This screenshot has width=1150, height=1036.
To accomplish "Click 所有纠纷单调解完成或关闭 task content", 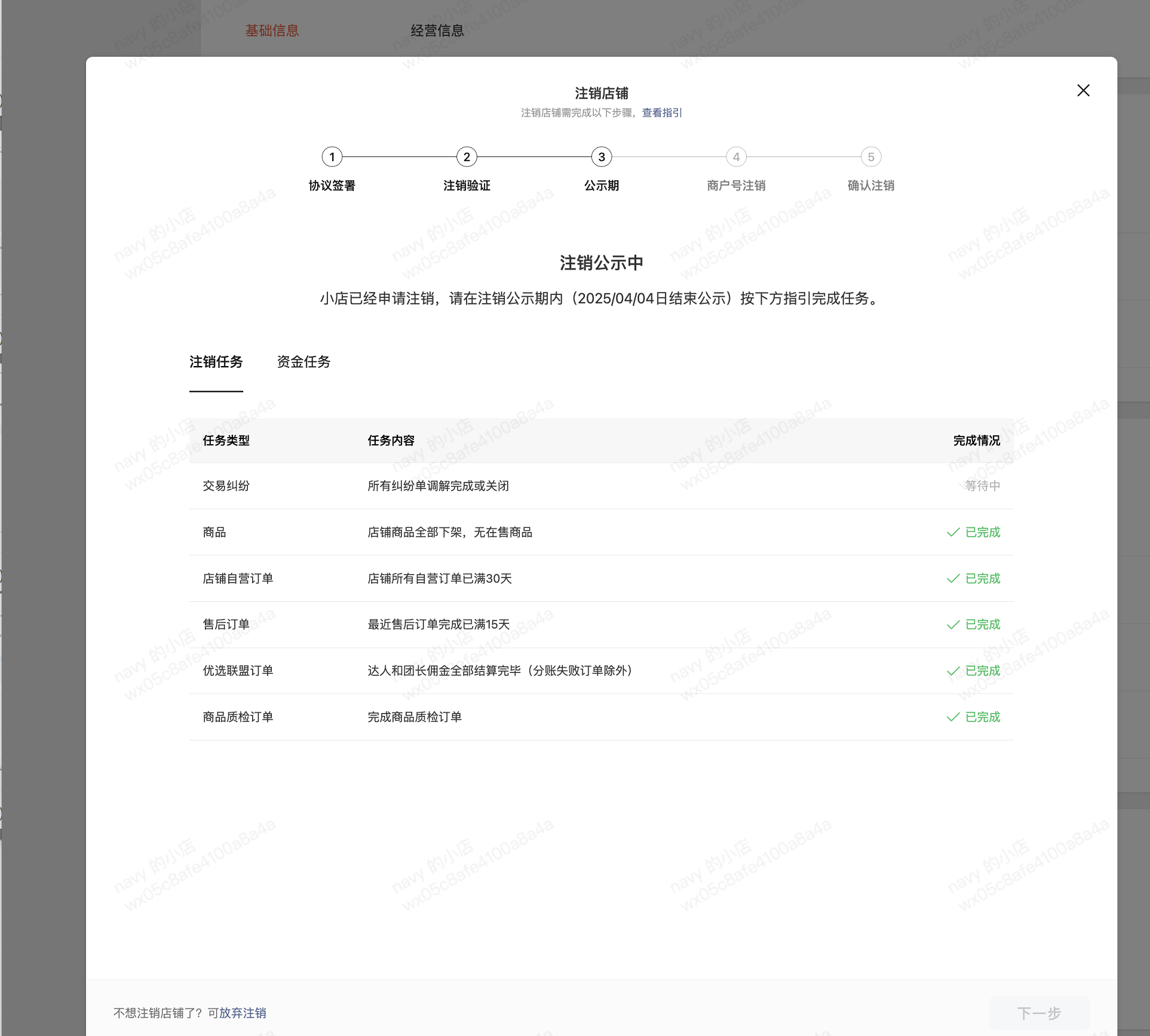I will pos(438,486).
